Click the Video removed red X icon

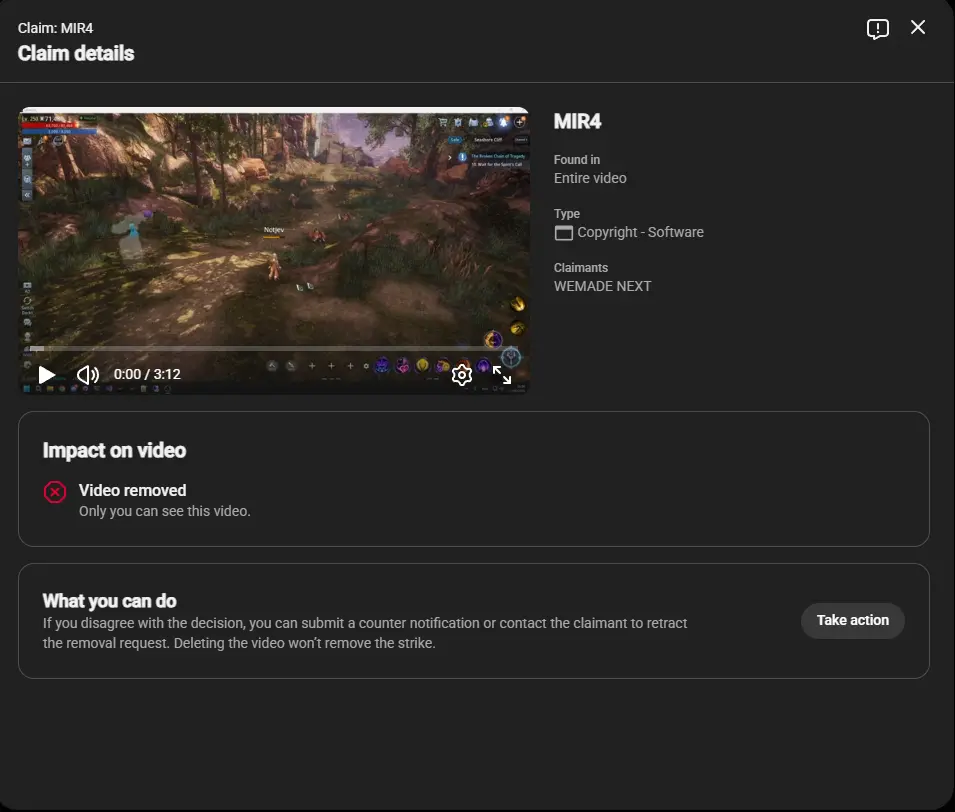click(x=55, y=492)
